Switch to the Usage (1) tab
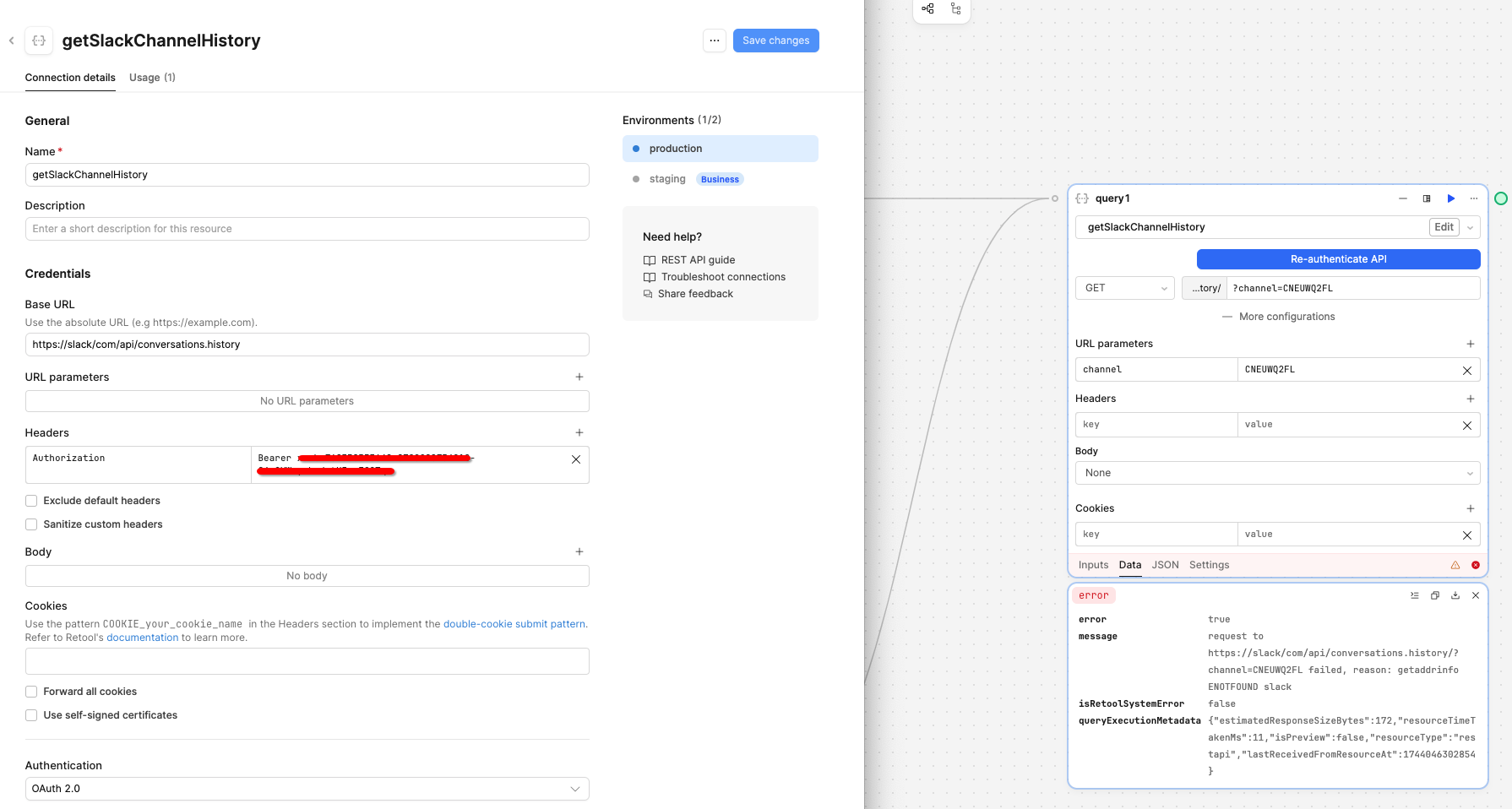 152,78
